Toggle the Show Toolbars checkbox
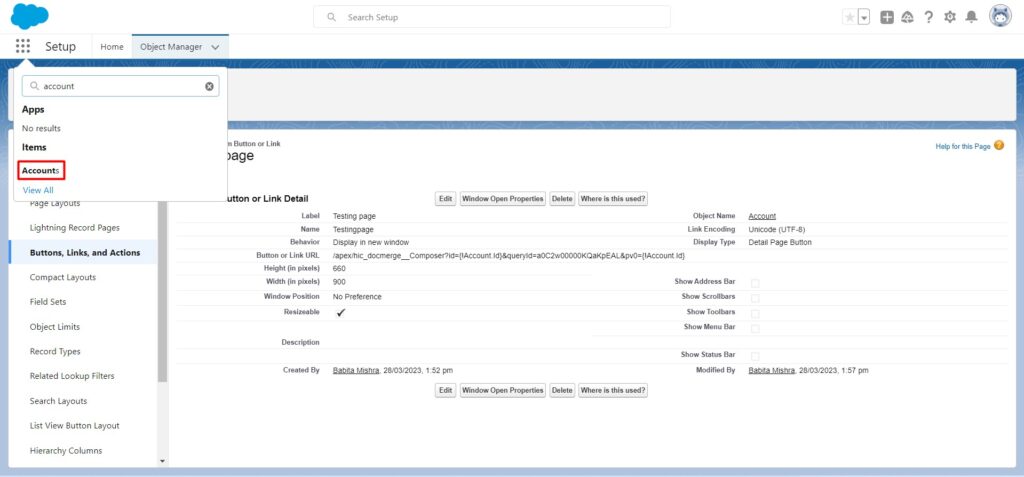 pyautogui.click(x=755, y=313)
